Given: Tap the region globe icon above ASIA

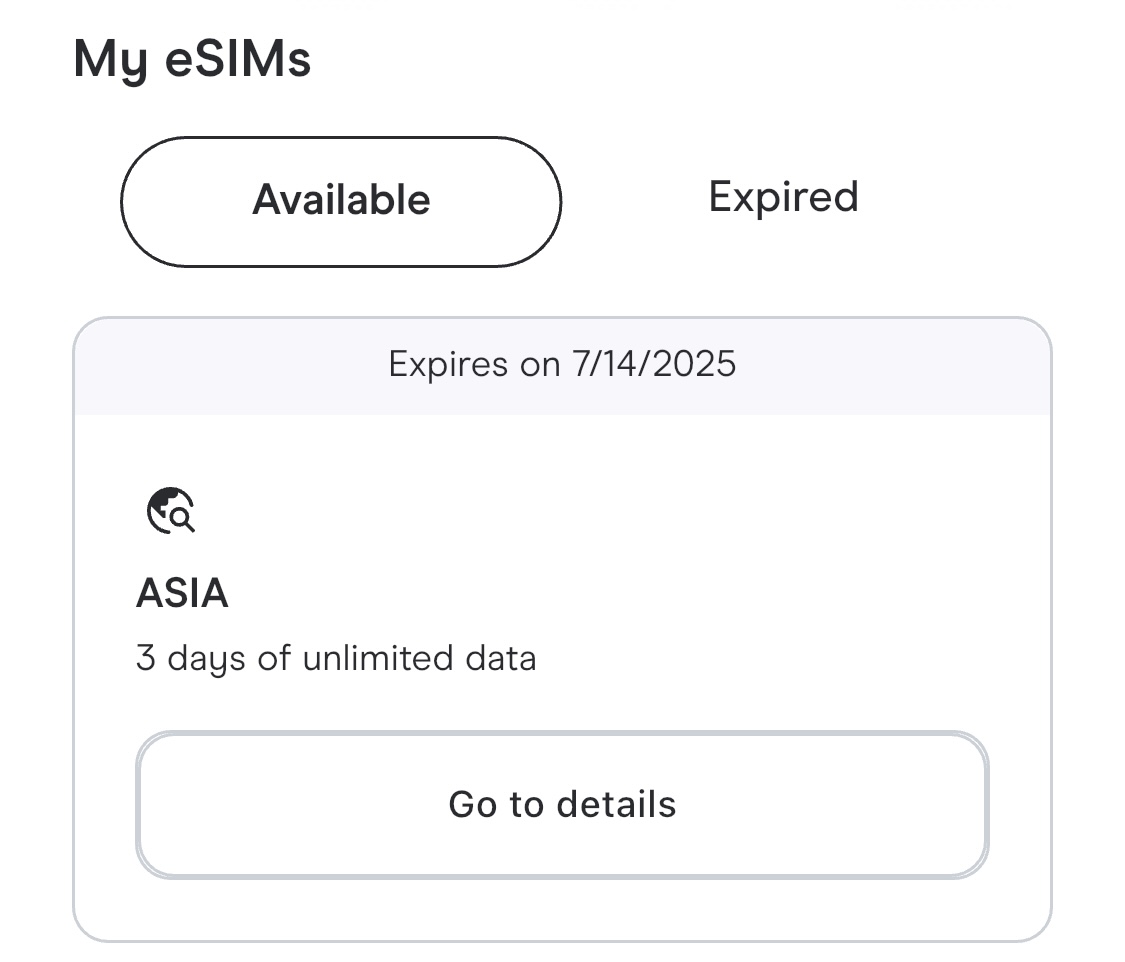Looking at the screenshot, I should point(171,511).
